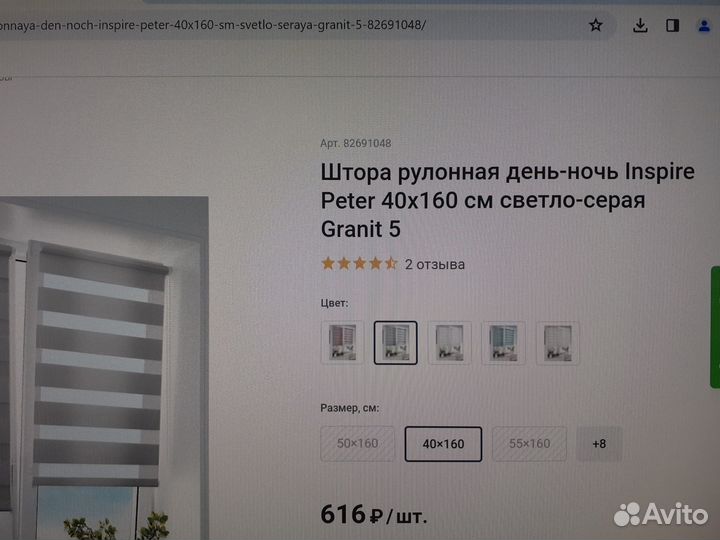
Task: Select size 40×160
Action: coord(443,444)
